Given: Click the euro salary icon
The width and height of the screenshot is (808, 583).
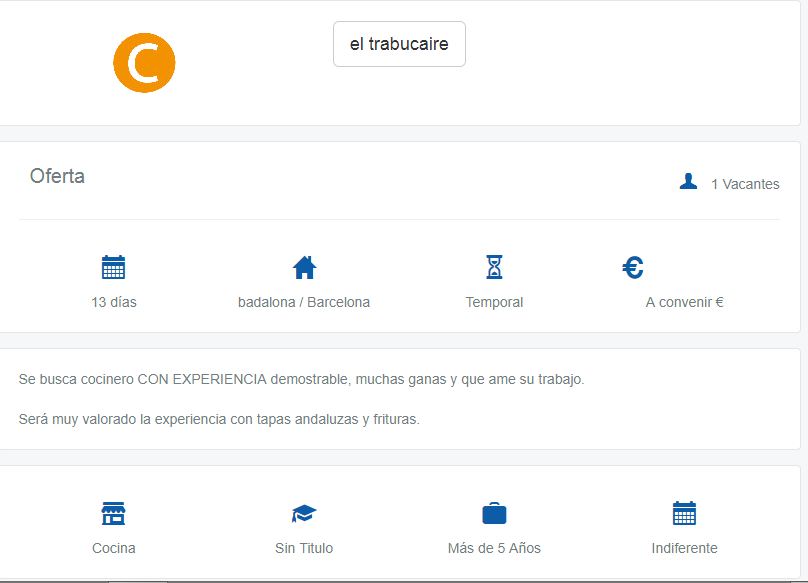Looking at the screenshot, I should 633,267.
